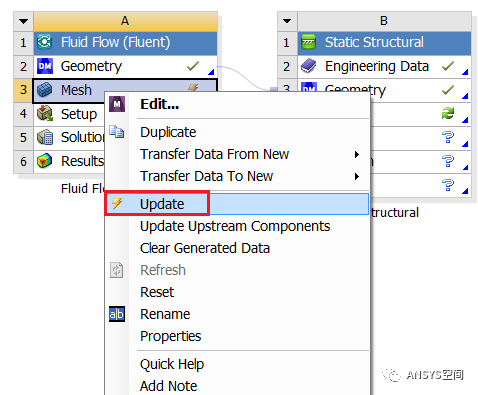The height and width of the screenshot is (395, 478).
Task: Click the Engineering Data book icon
Action: click(x=309, y=66)
